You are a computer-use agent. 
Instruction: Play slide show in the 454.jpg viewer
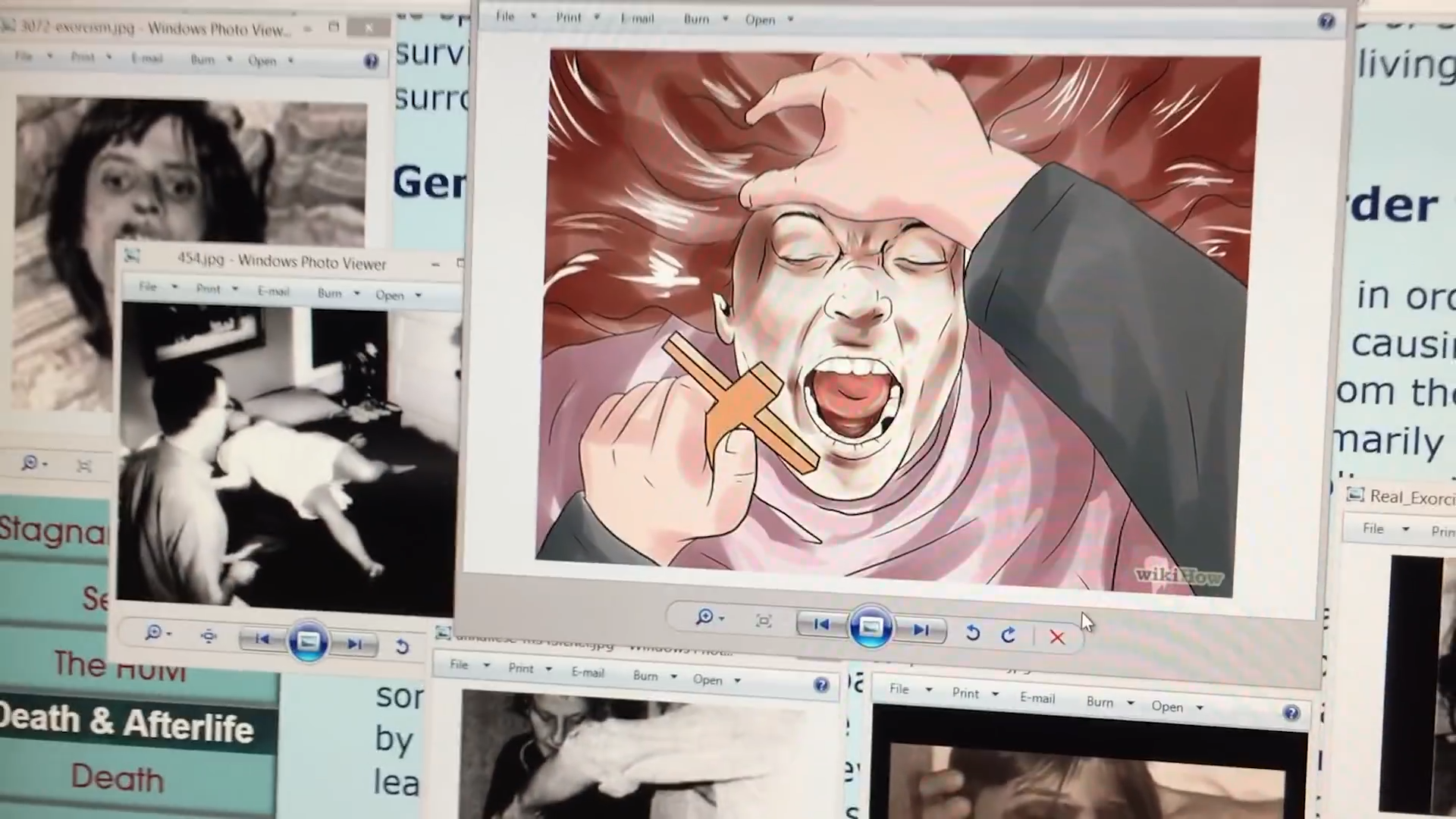pyautogui.click(x=308, y=642)
